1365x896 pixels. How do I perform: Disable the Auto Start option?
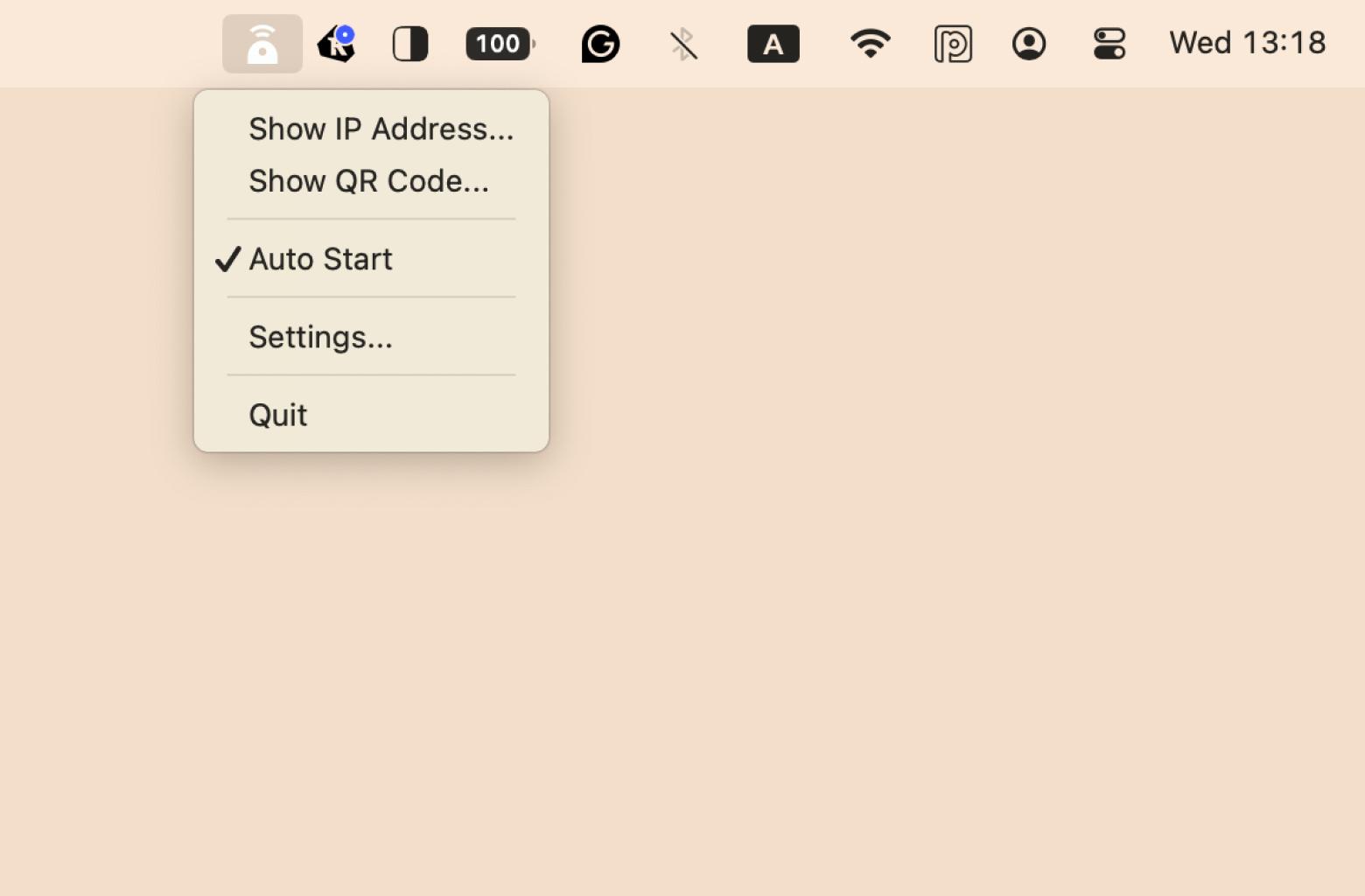[320, 259]
